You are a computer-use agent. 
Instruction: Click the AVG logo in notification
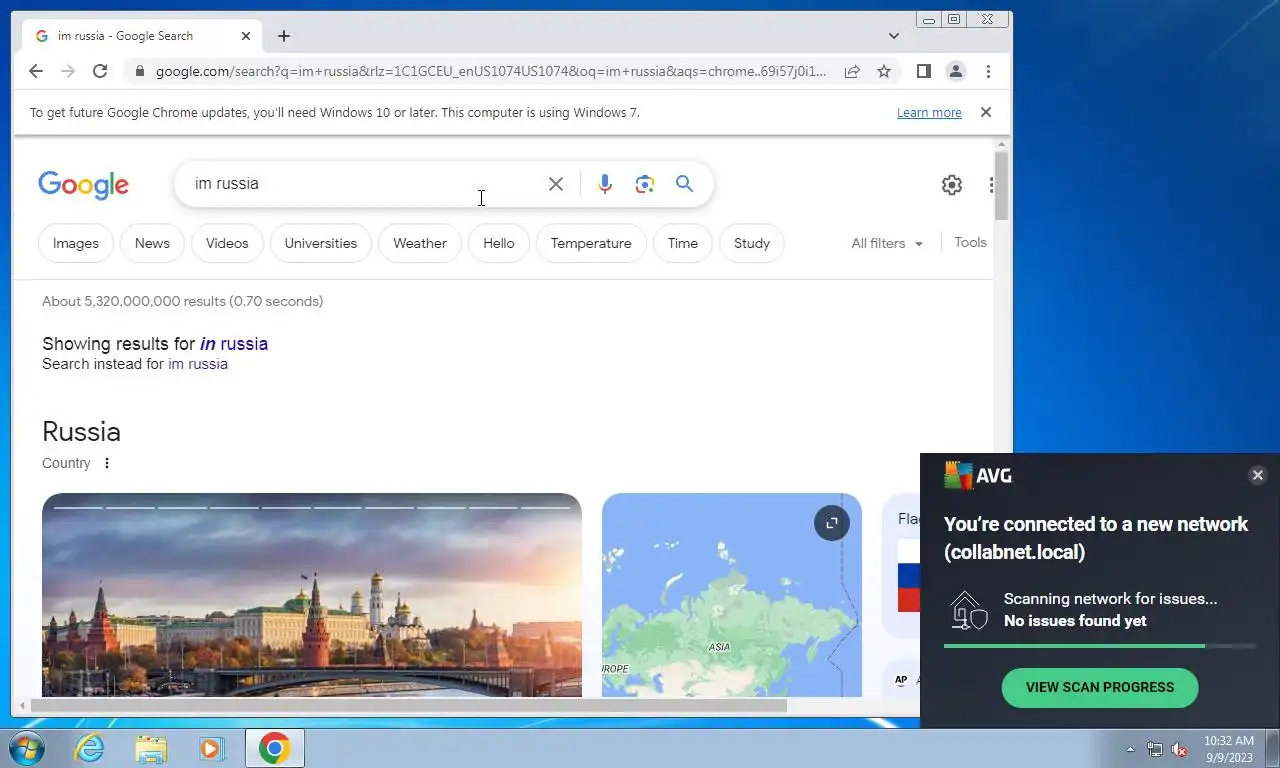coord(978,476)
